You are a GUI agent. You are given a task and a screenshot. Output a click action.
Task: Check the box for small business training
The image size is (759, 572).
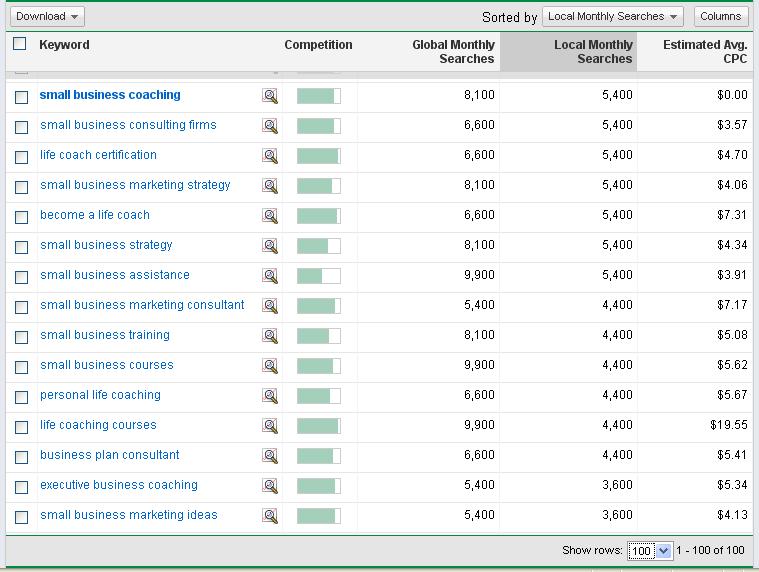21,337
